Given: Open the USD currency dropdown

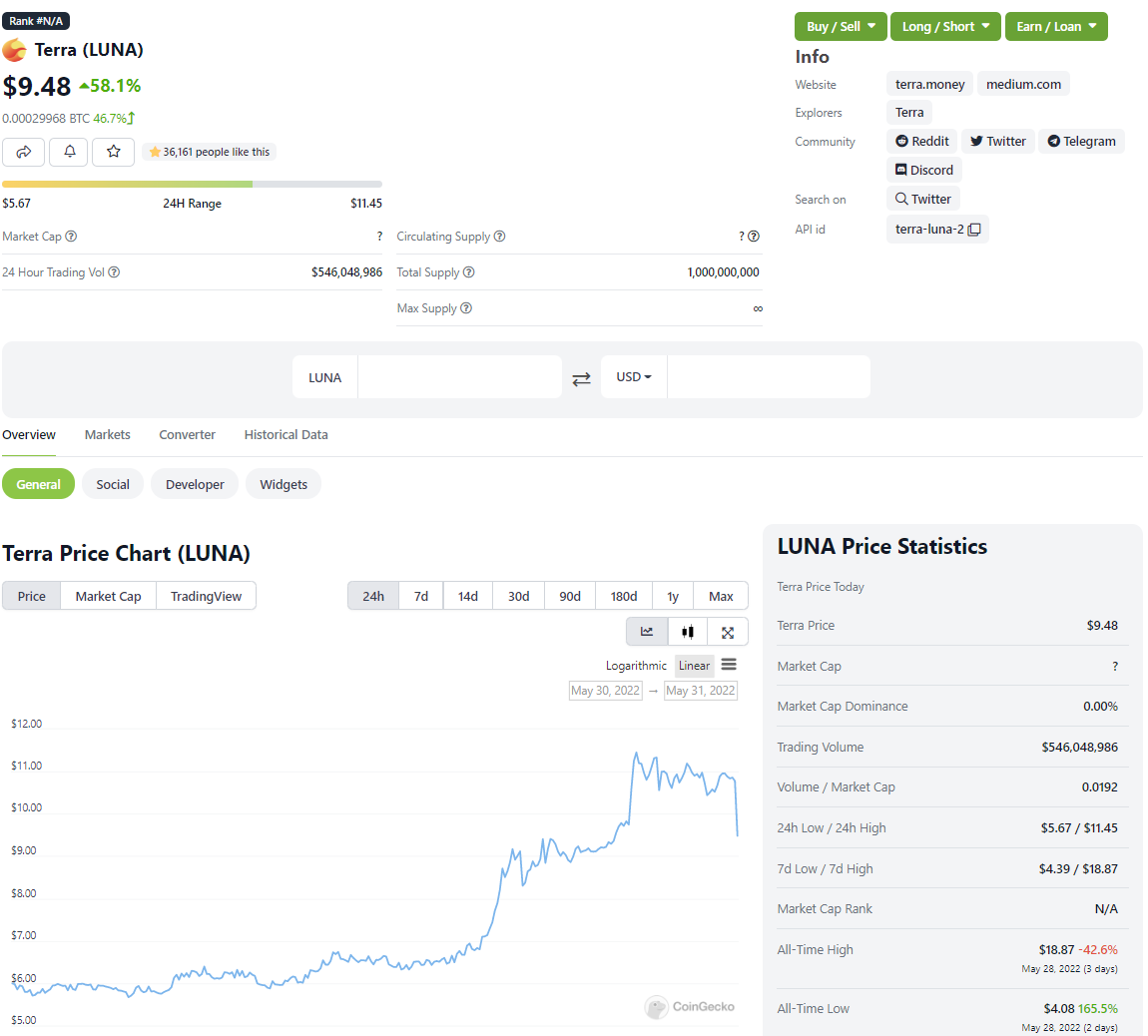Looking at the screenshot, I should pyautogui.click(x=633, y=377).
